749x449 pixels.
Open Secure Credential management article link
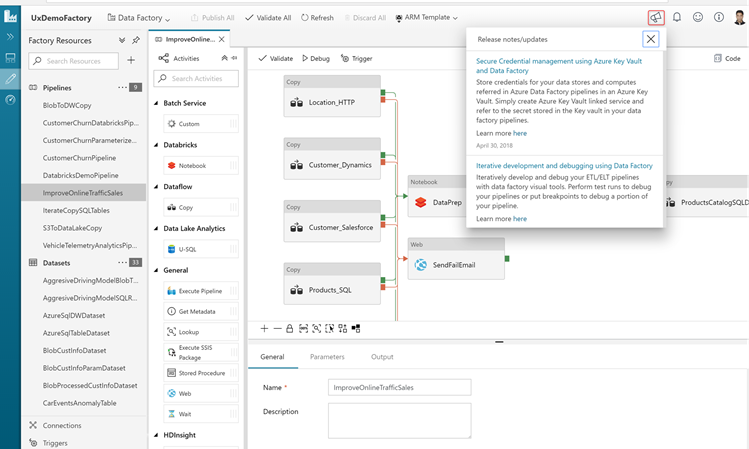tap(559, 66)
